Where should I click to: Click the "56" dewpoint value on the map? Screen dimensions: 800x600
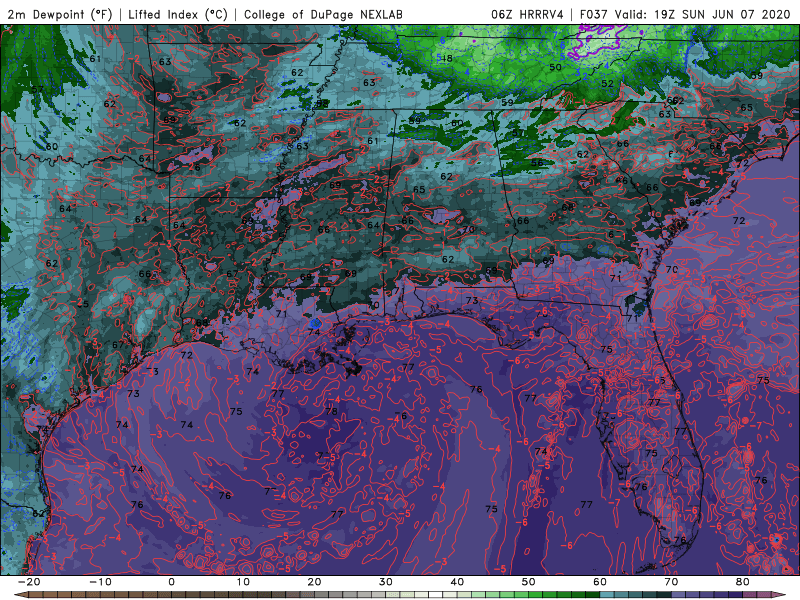click(537, 163)
